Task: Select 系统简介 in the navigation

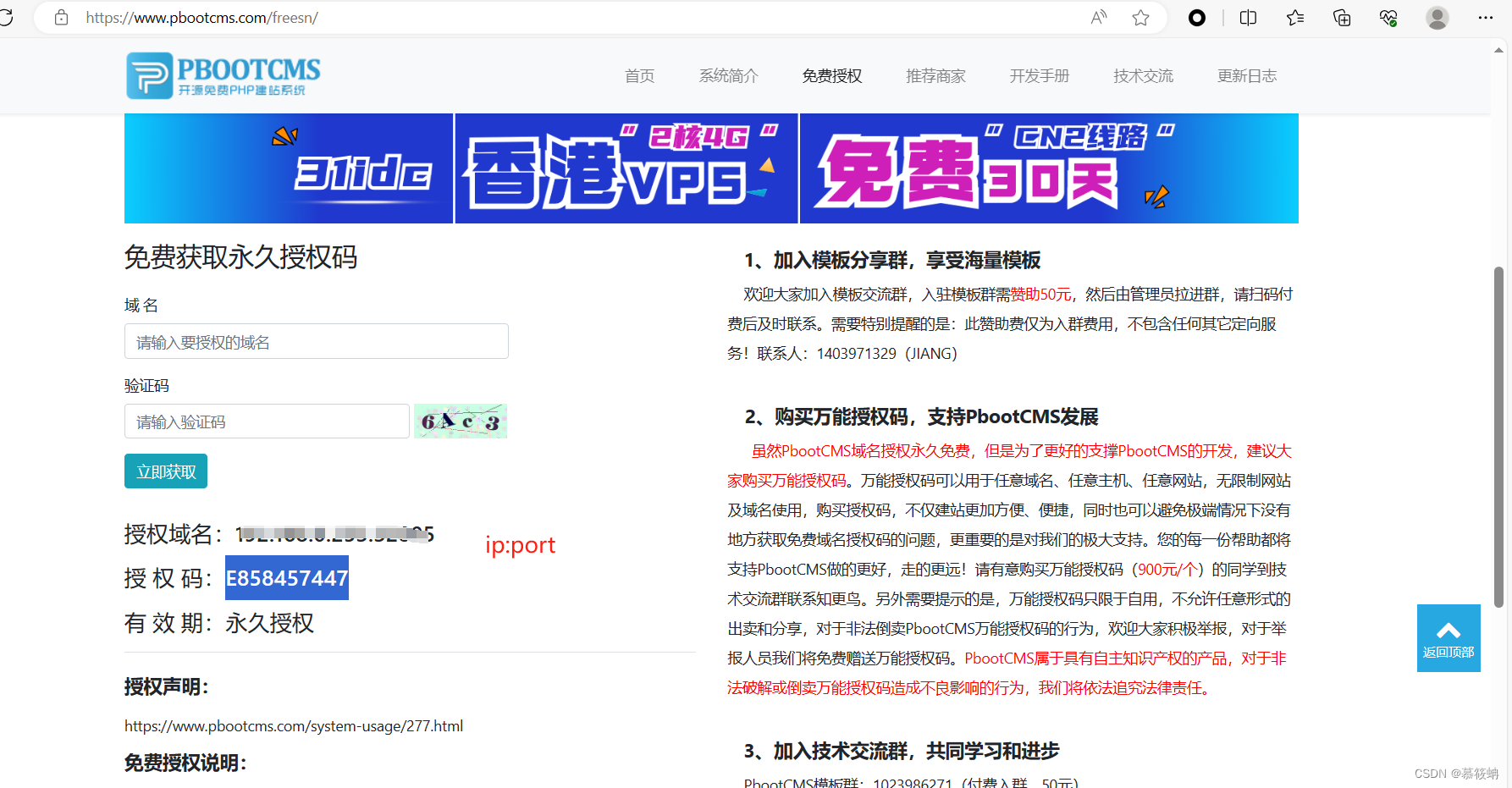Action: pyautogui.click(x=728, y=75)
